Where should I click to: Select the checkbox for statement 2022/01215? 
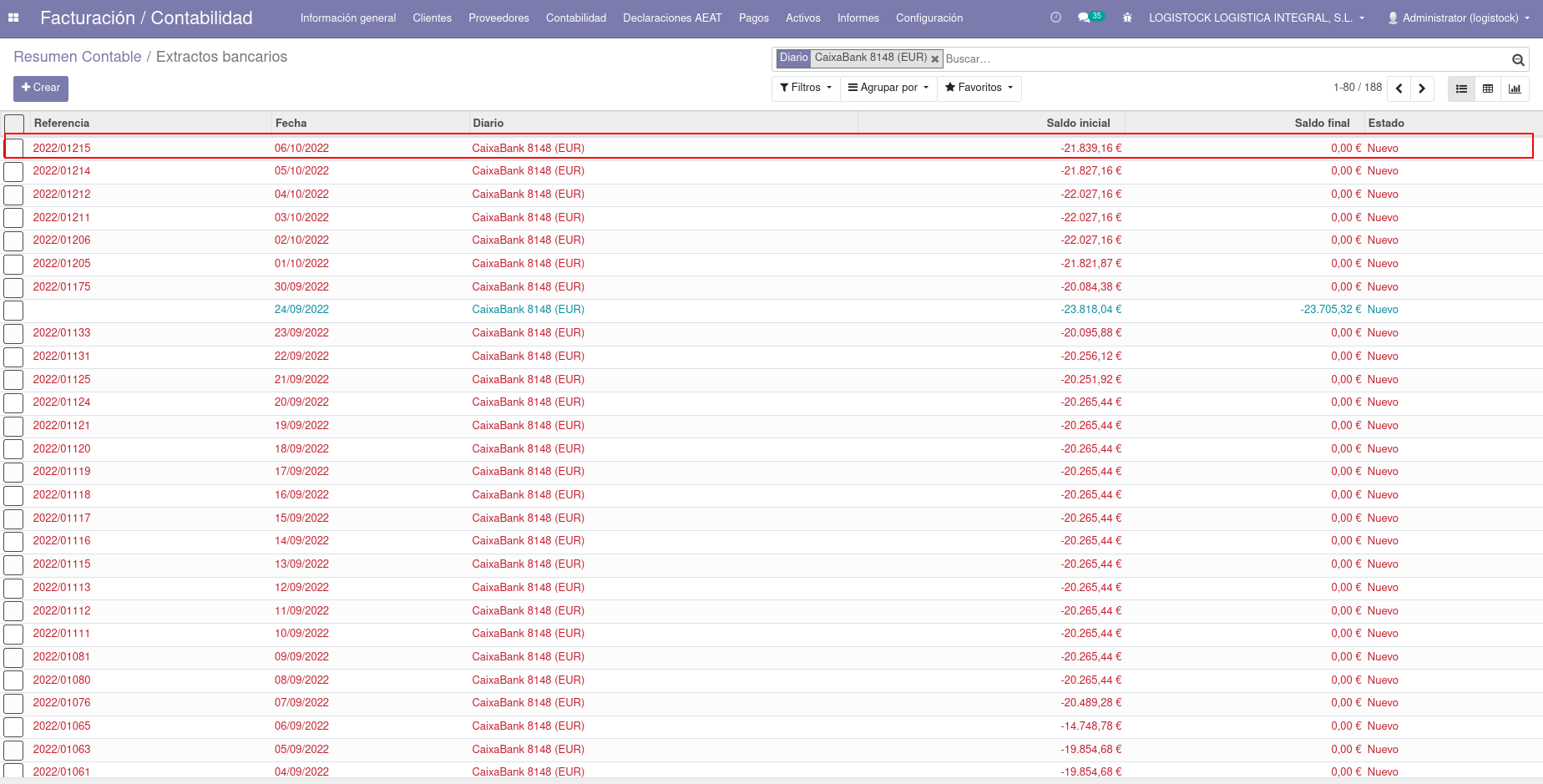click(x=14, y=149)
